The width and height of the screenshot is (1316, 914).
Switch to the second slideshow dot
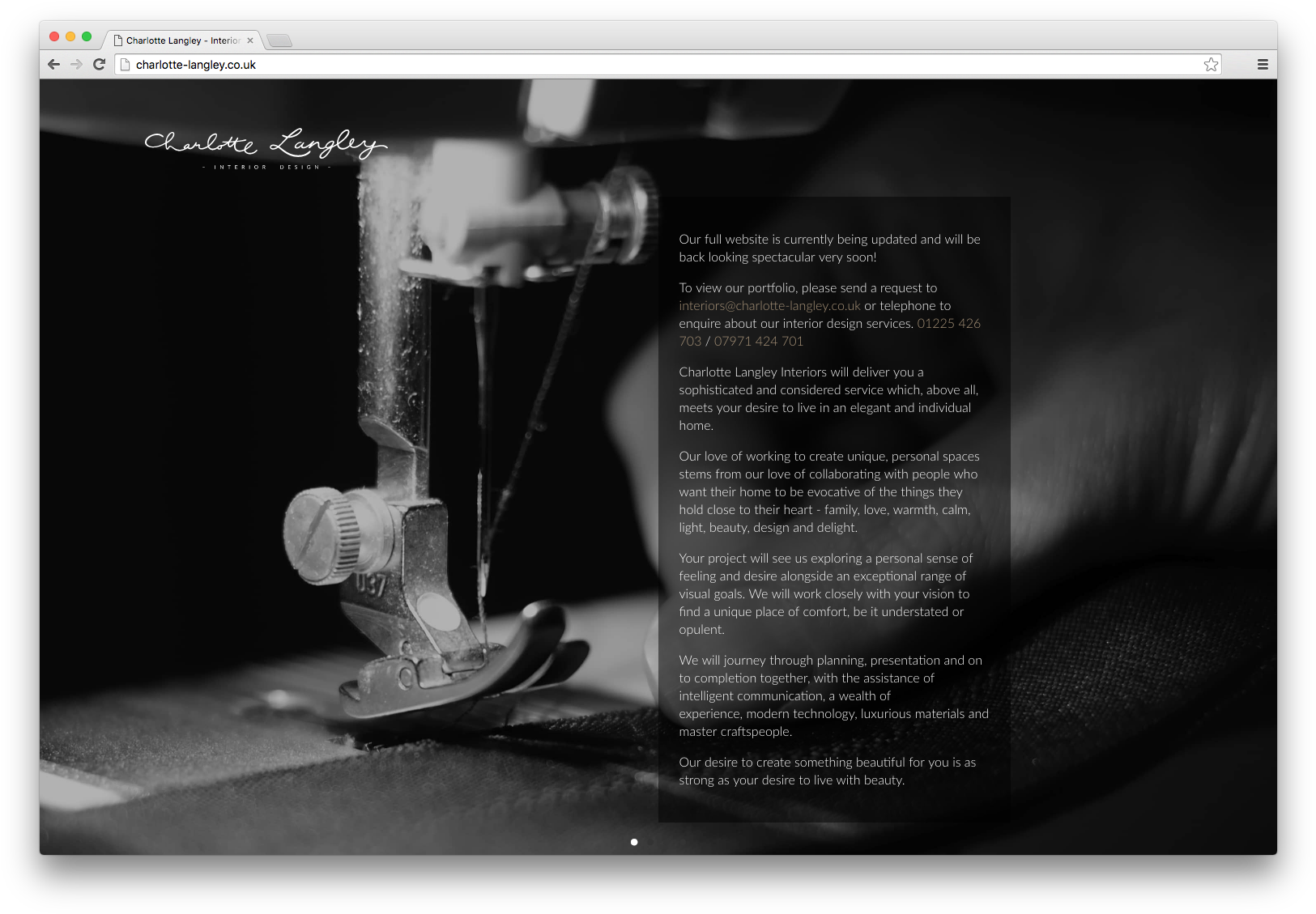point(650,842)
